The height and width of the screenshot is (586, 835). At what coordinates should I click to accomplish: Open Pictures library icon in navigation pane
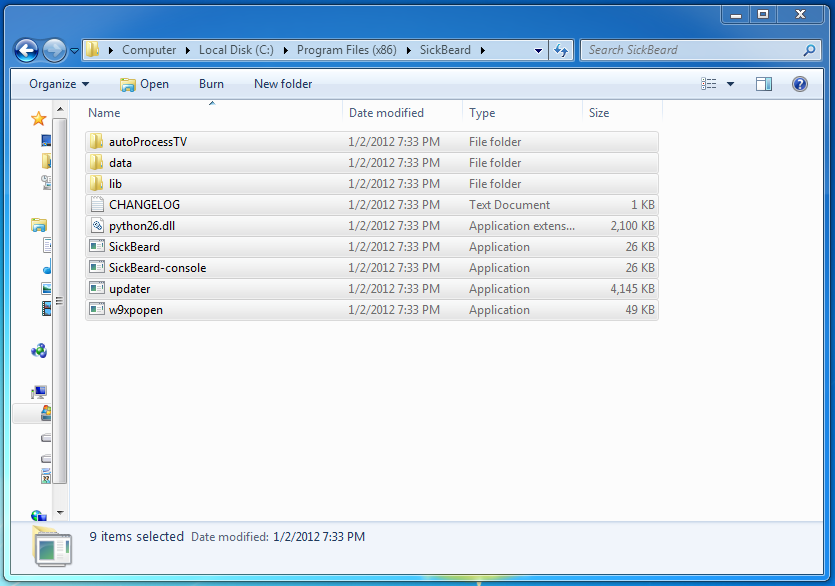point(46,288)
